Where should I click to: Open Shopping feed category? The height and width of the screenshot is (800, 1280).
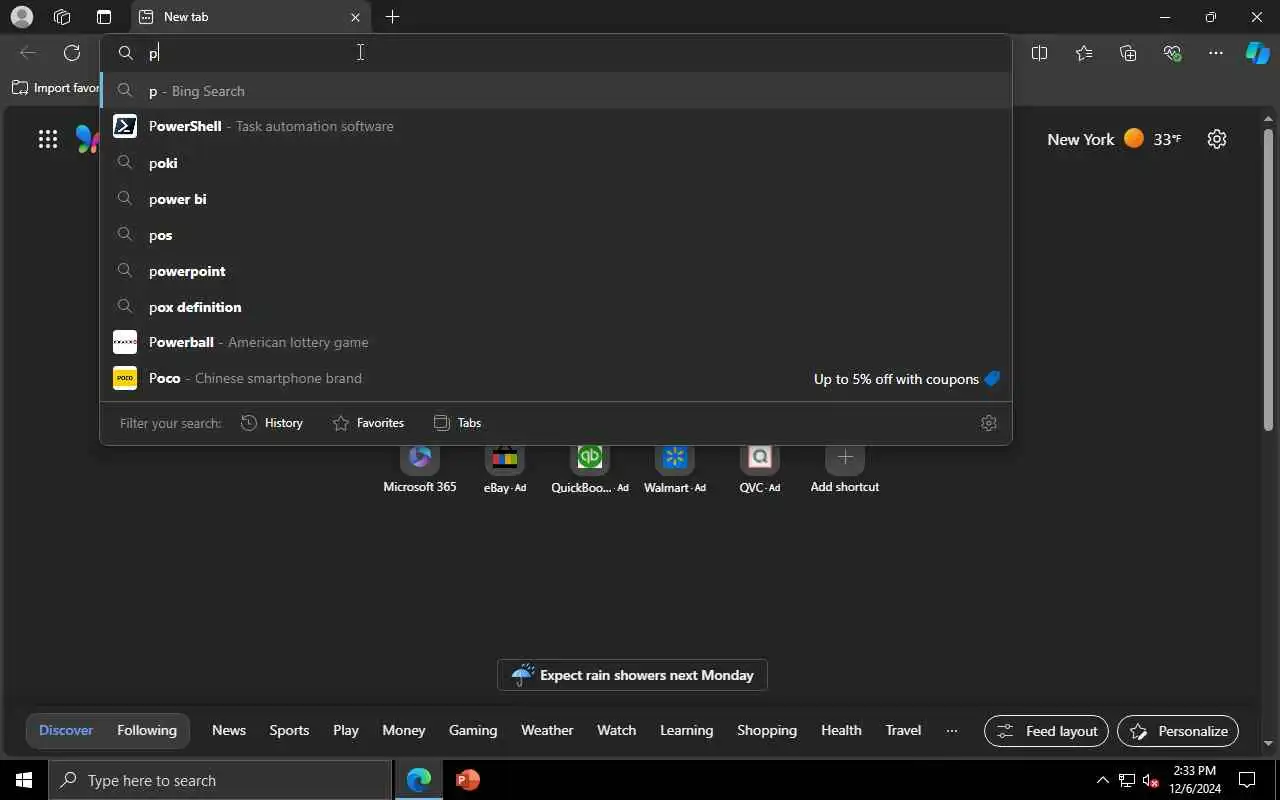coord(767,730)
